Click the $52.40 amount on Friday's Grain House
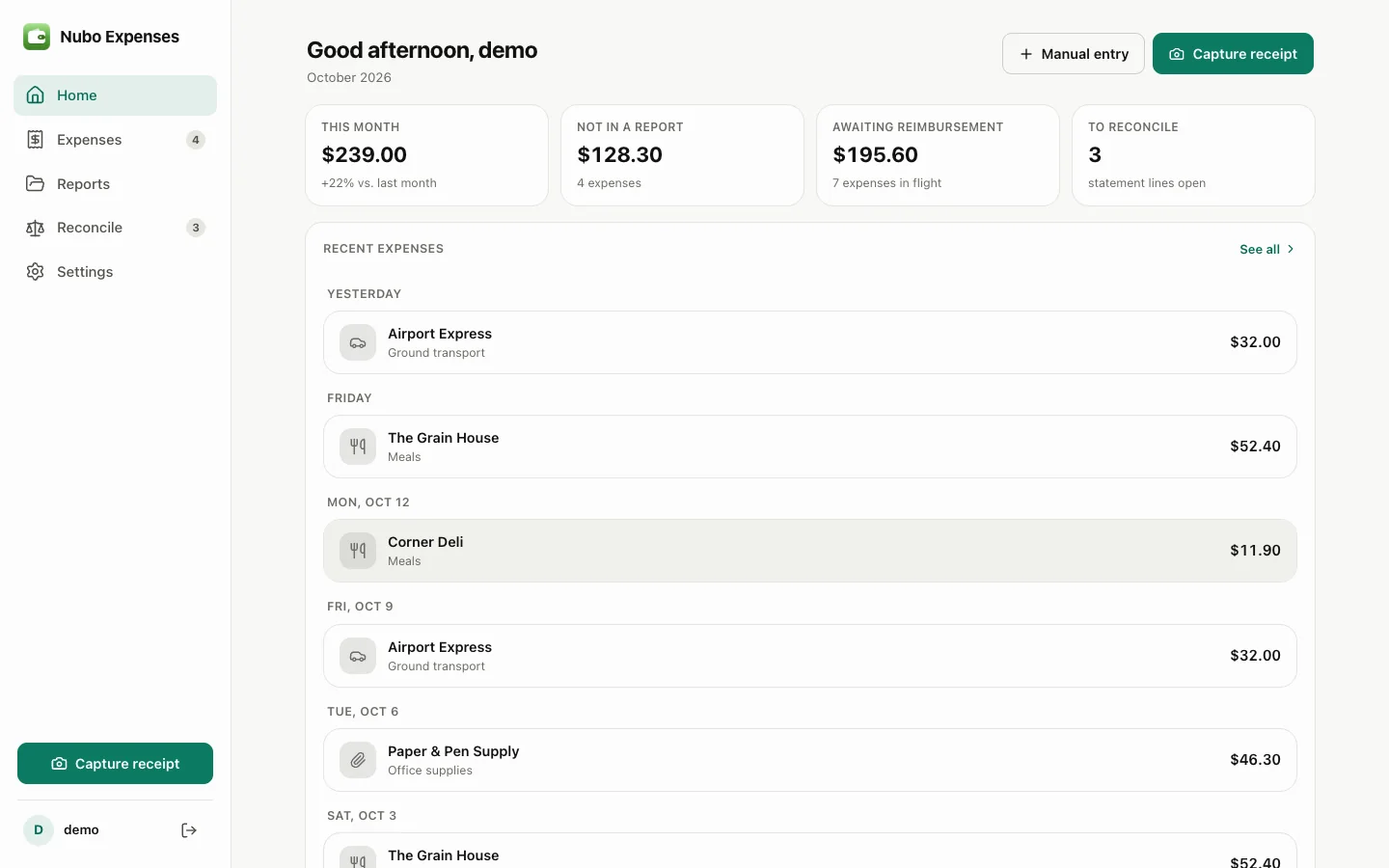 (x=1255, y=447)
